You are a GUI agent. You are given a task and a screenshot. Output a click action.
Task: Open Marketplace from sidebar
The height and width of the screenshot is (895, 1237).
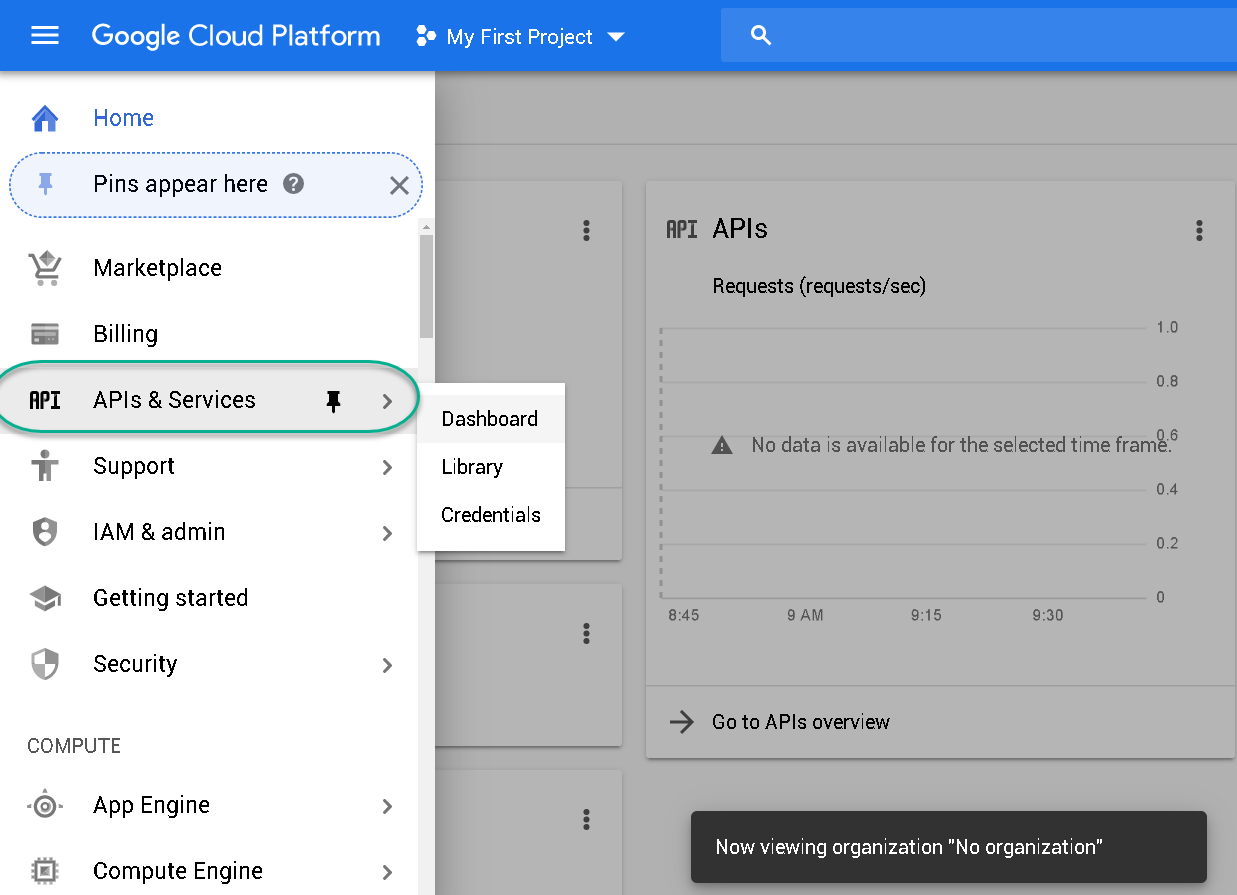tap(157, 268)
